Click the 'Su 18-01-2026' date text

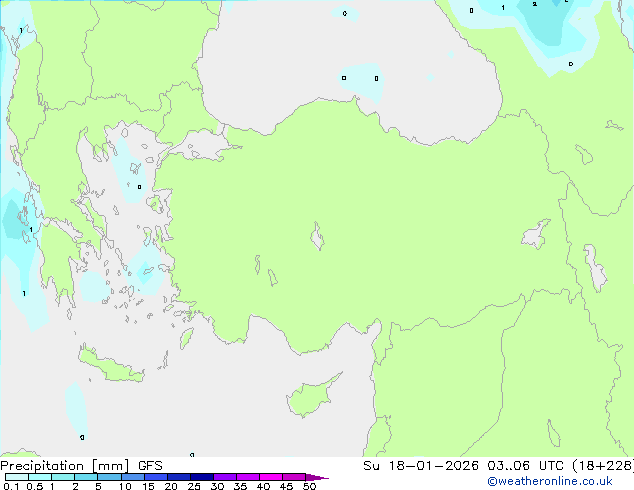421,466
